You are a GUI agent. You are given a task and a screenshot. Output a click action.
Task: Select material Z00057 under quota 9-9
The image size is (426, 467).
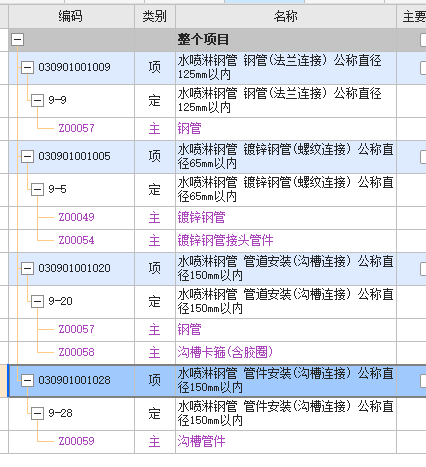(76, 128)
